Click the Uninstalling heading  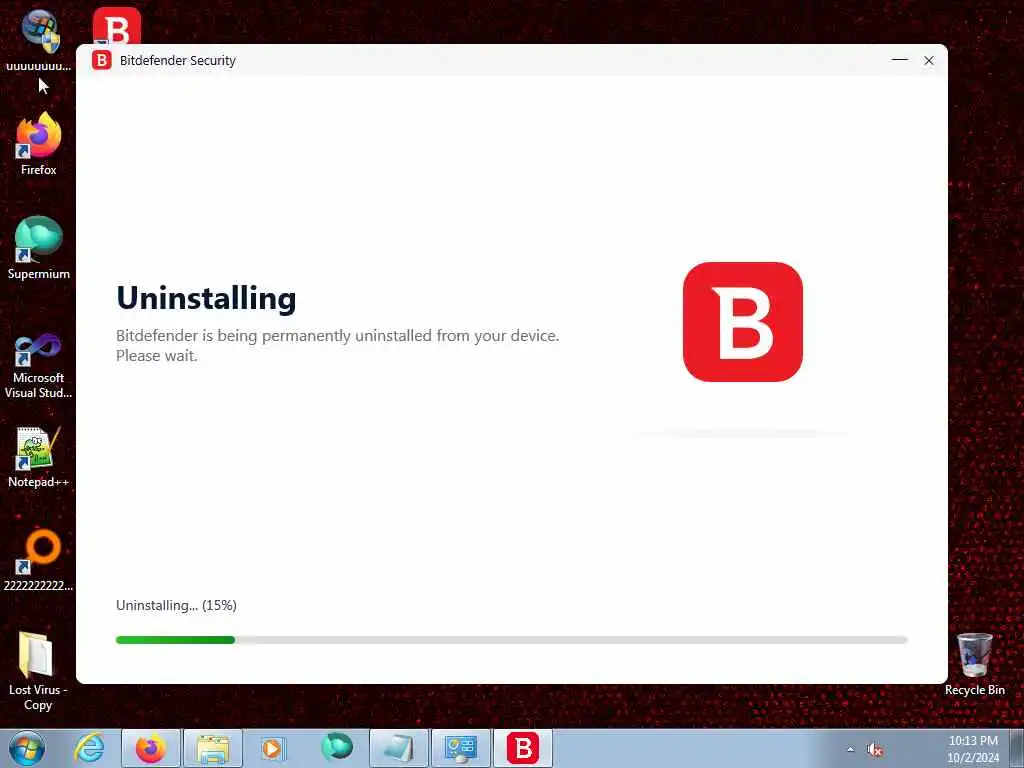pos(206,298)
